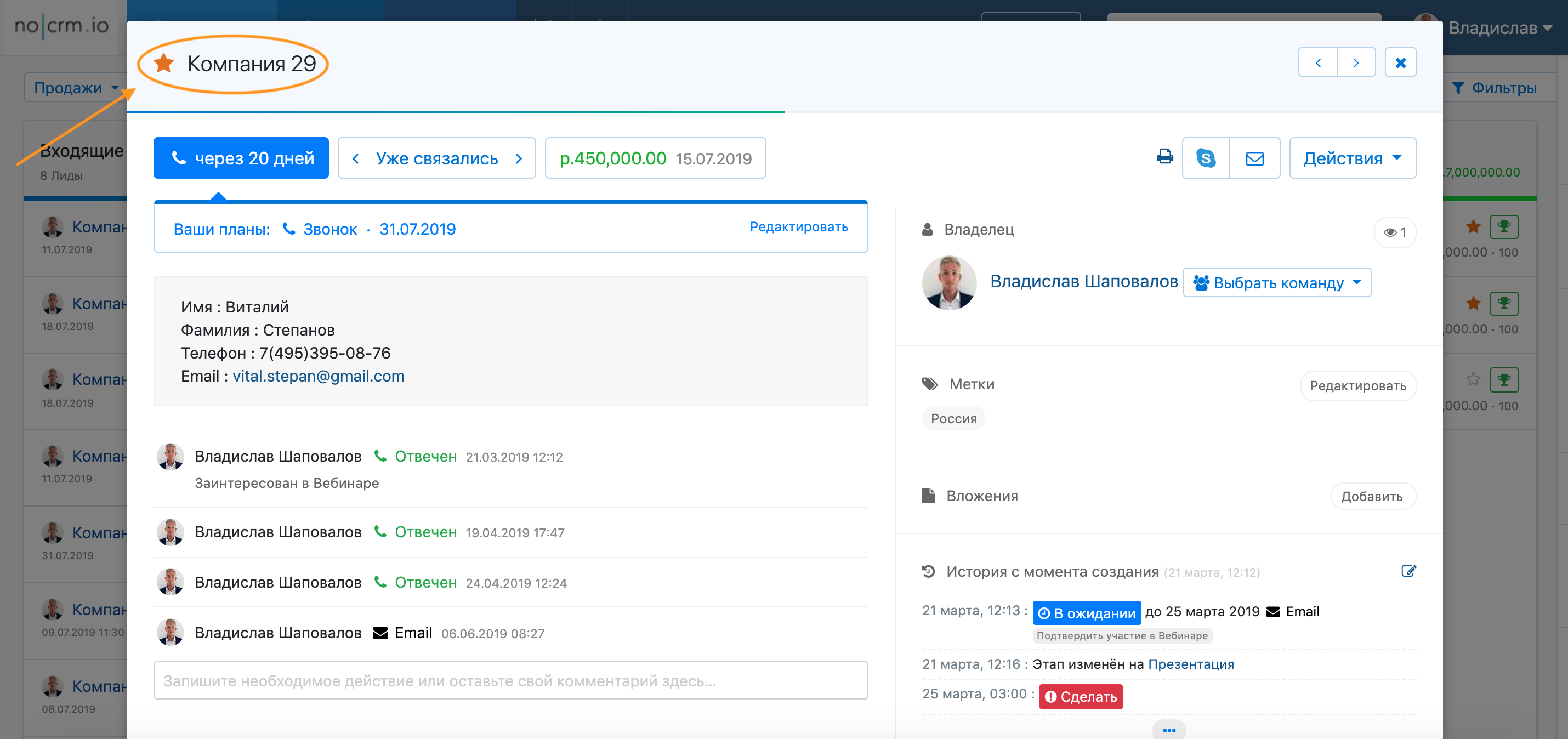Open Skype call icon
Viewport: 1568px width, 739px height.
[1205, 158]
